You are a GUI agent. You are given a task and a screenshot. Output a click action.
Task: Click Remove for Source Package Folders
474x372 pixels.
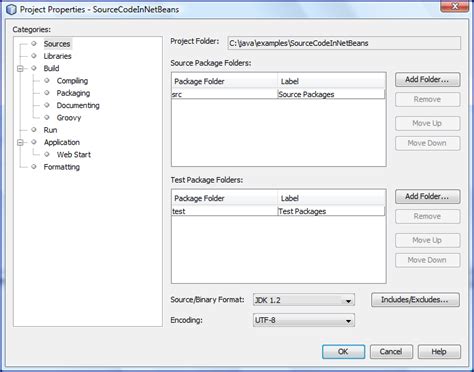pyautogui.click(x=427, y=100)
